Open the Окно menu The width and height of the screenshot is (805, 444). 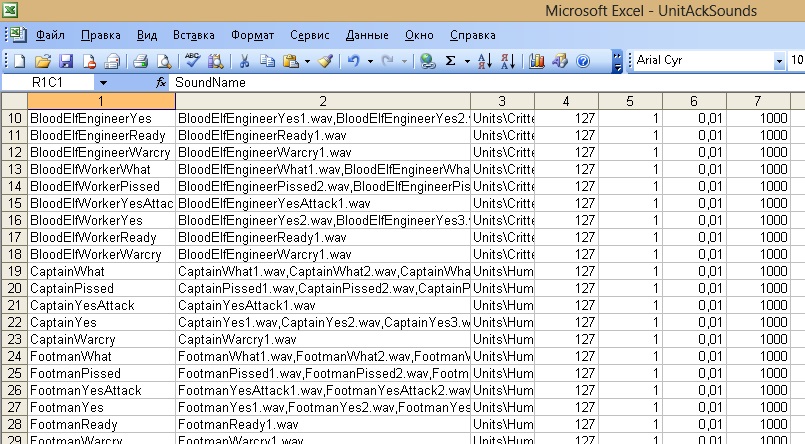pyautogui.click(x=419, y=35)
